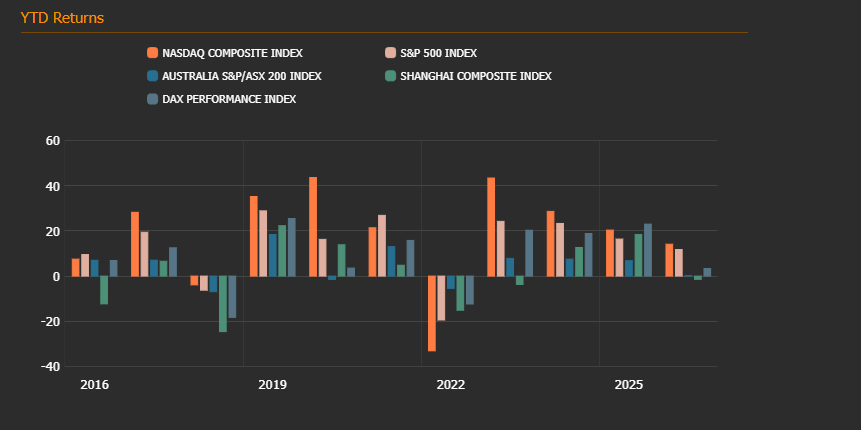Screen dimensions: 861x430
Task: Select the orange NASDAQ bar for 2025
Action: pos(610,253)
